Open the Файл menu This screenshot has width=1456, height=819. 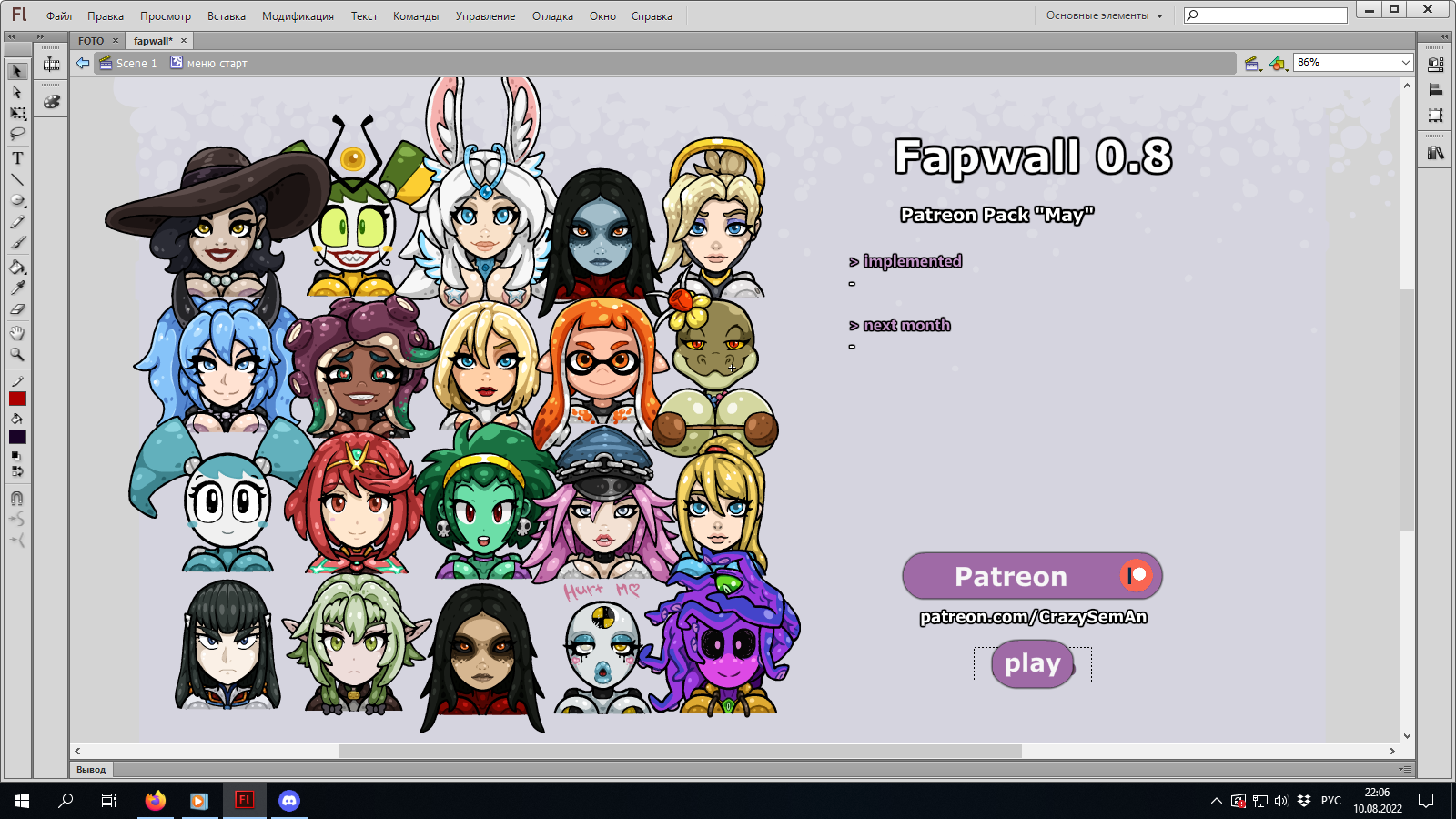(59, 16)
